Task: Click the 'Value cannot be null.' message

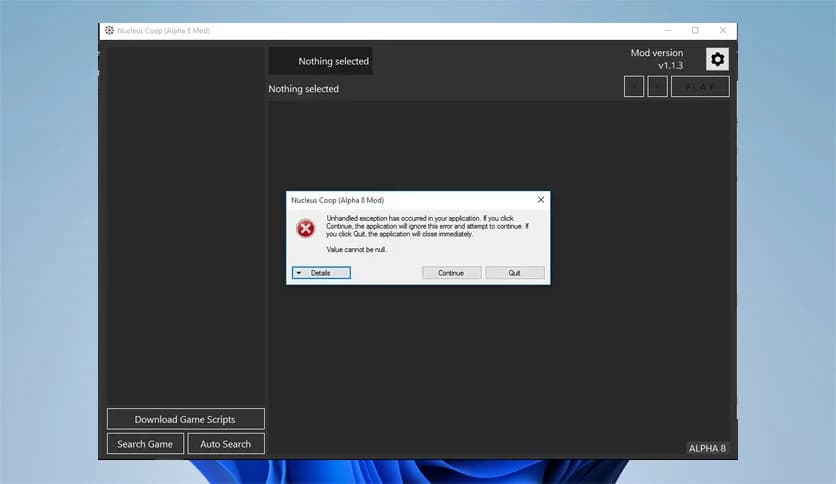Action: [x=356, y=249]
